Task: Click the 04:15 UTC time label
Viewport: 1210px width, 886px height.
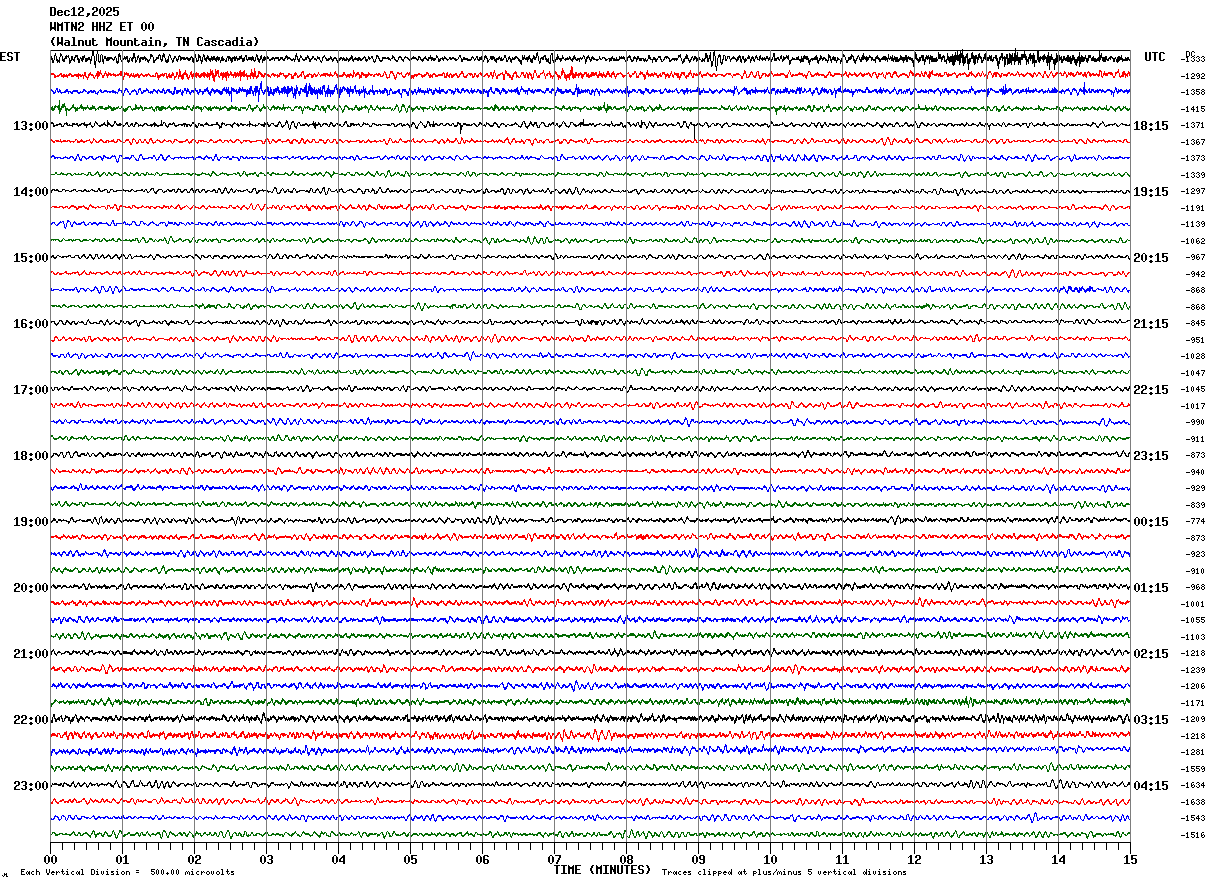Action: 1151,786
